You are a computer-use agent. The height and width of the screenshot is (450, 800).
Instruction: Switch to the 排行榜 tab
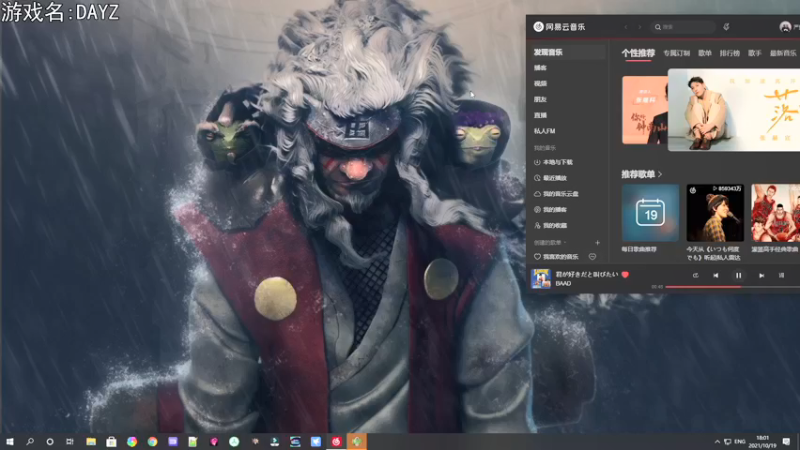pyautogui.click(x=730, y=53)
